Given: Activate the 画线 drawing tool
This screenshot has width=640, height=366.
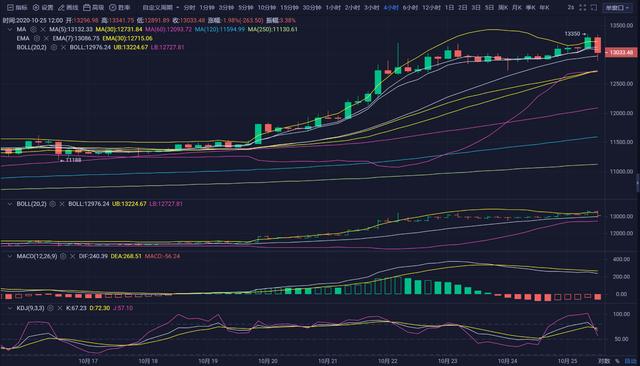Looking at the screenshot, I should [x=68, y=7].
